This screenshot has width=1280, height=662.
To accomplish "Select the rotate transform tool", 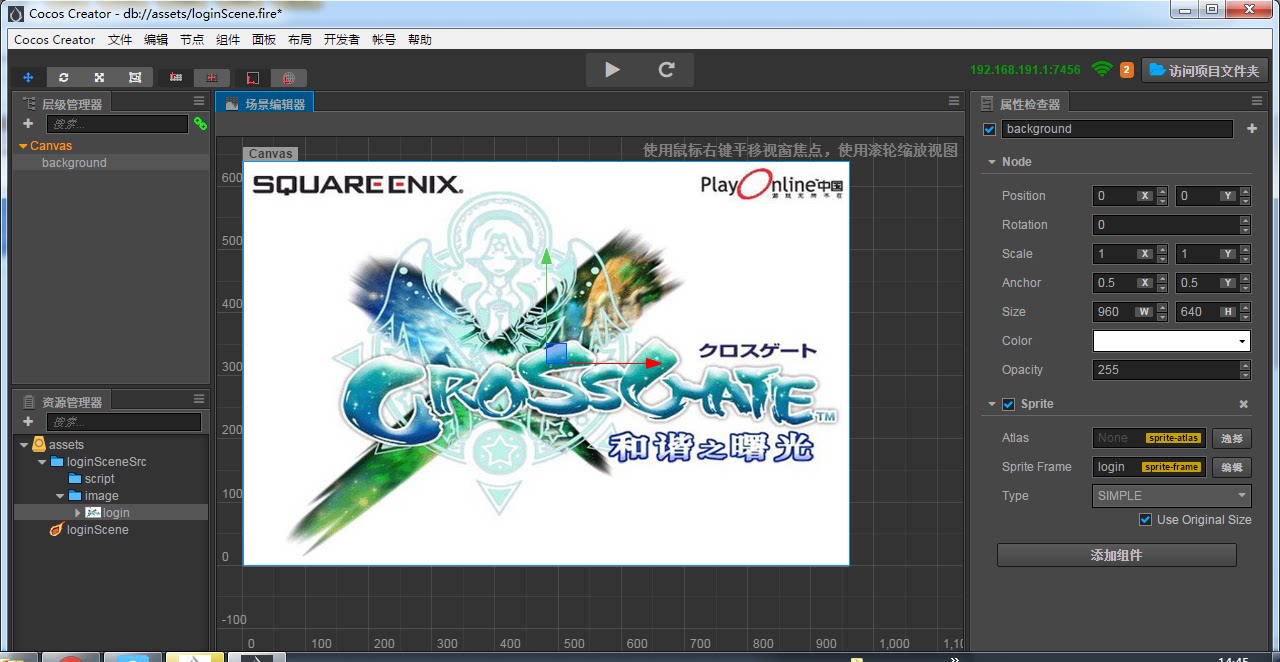I will pos(64,77).
